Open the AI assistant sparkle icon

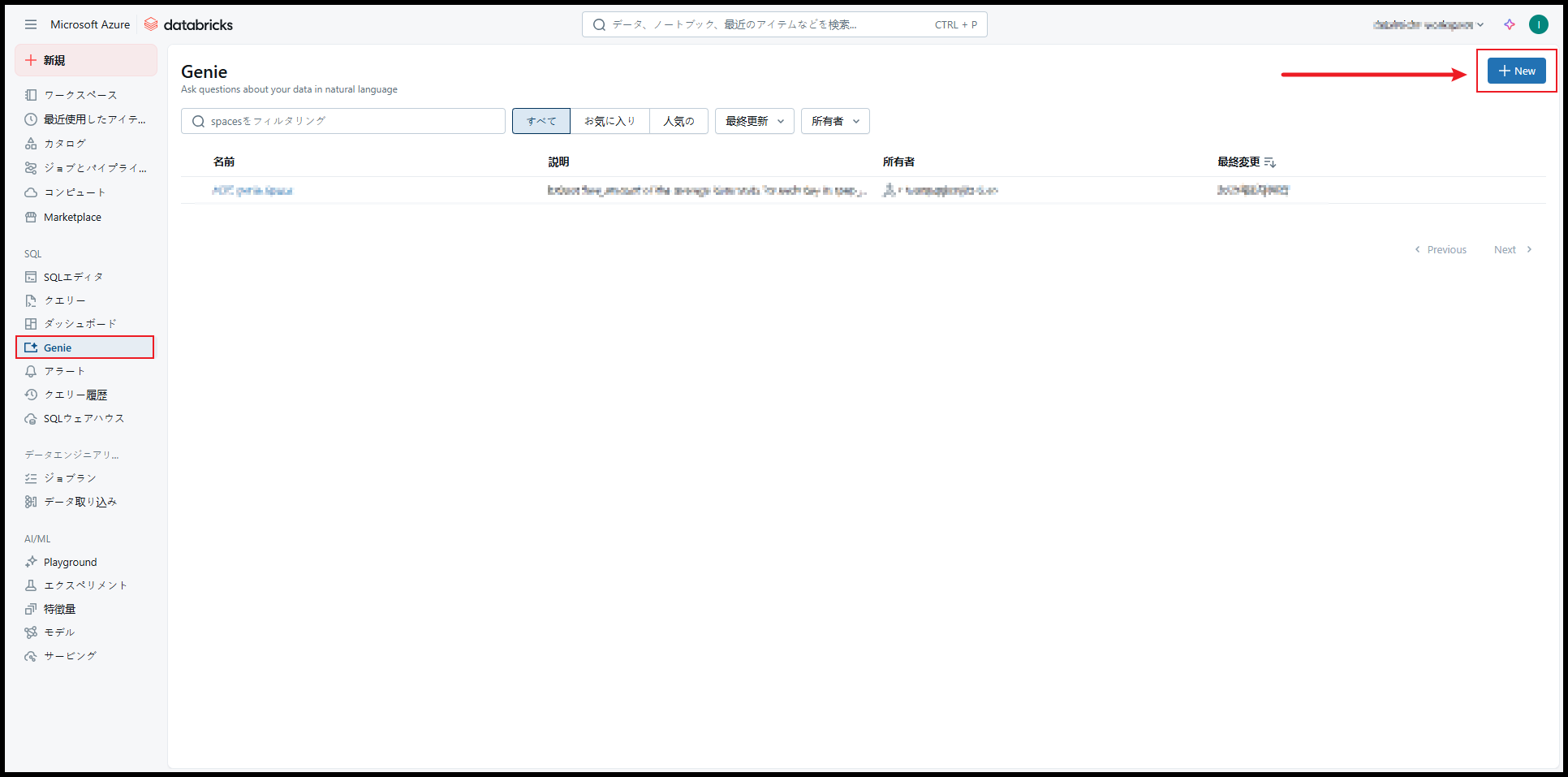coord(1510,24)
